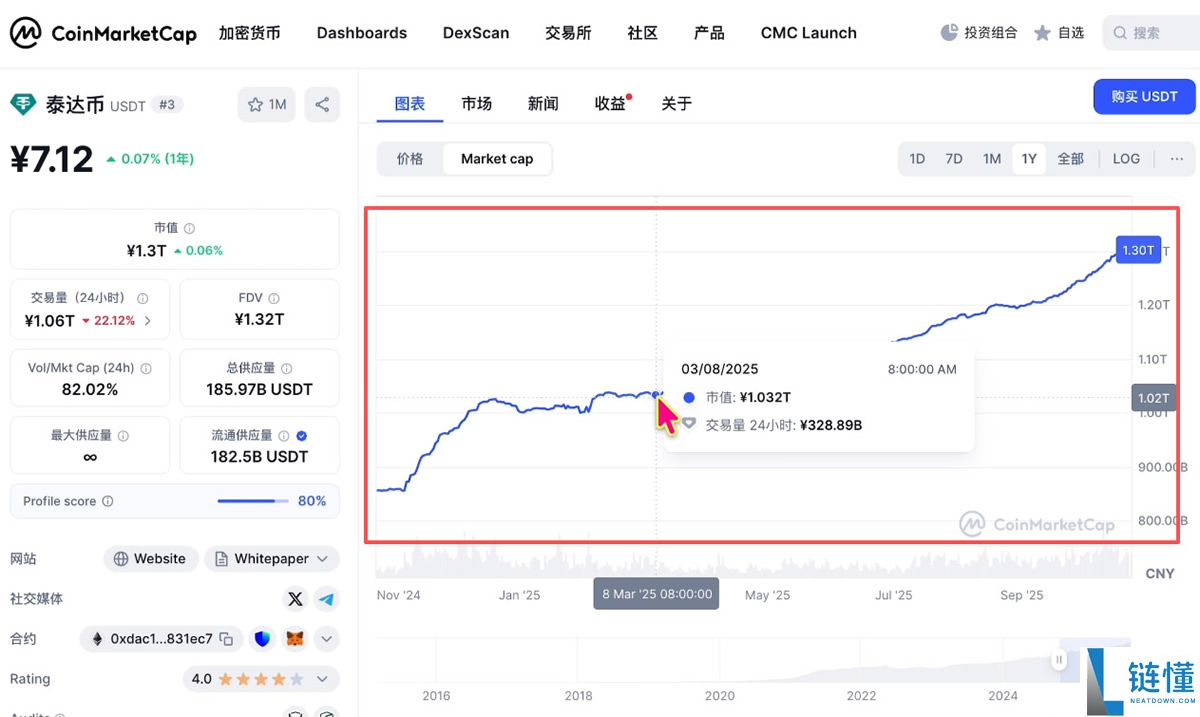1200x717 pixels.
Task: Open the Website link
Action: 151,559
